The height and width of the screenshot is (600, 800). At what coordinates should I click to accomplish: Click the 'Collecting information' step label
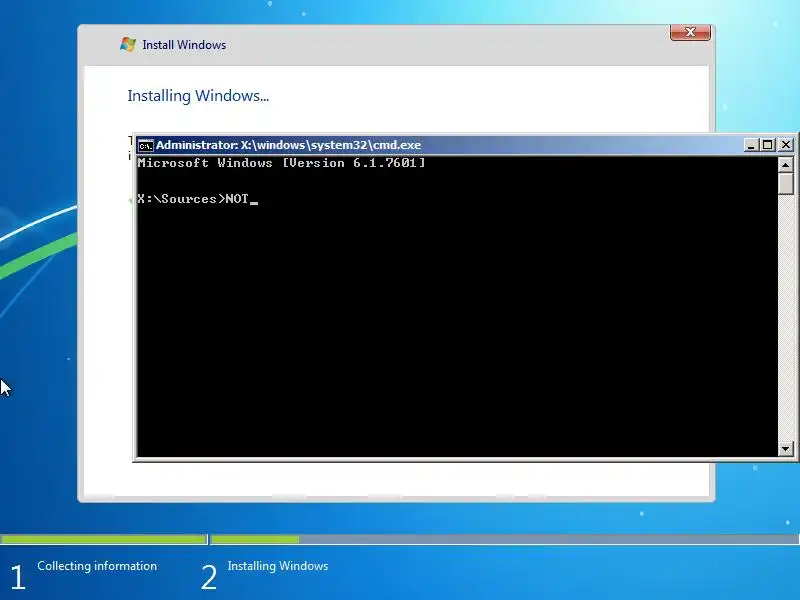tap(97, 566)
